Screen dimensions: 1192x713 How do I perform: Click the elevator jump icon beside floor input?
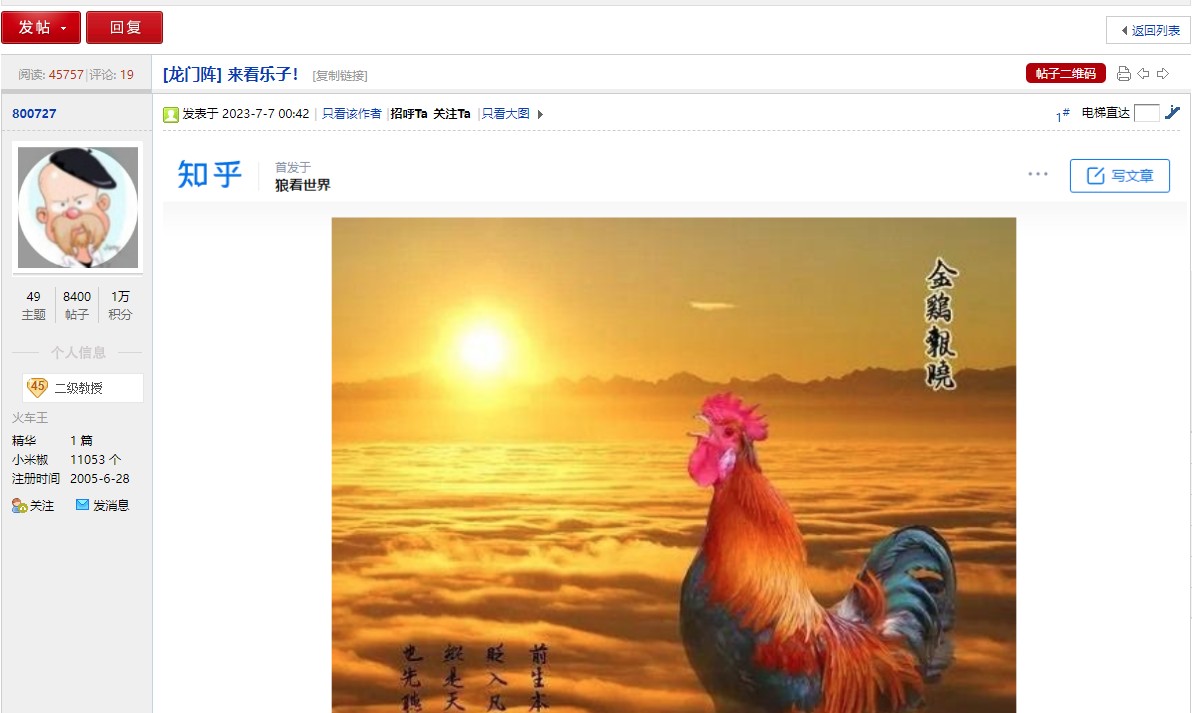[x=1172, y=112]
